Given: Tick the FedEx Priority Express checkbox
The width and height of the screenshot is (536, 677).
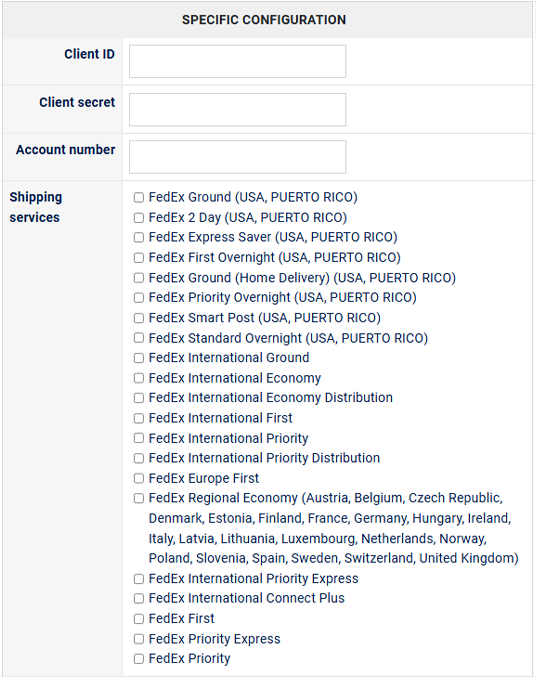Looking at the screenshot, I should pyautogui.click(x=139, y=639).
